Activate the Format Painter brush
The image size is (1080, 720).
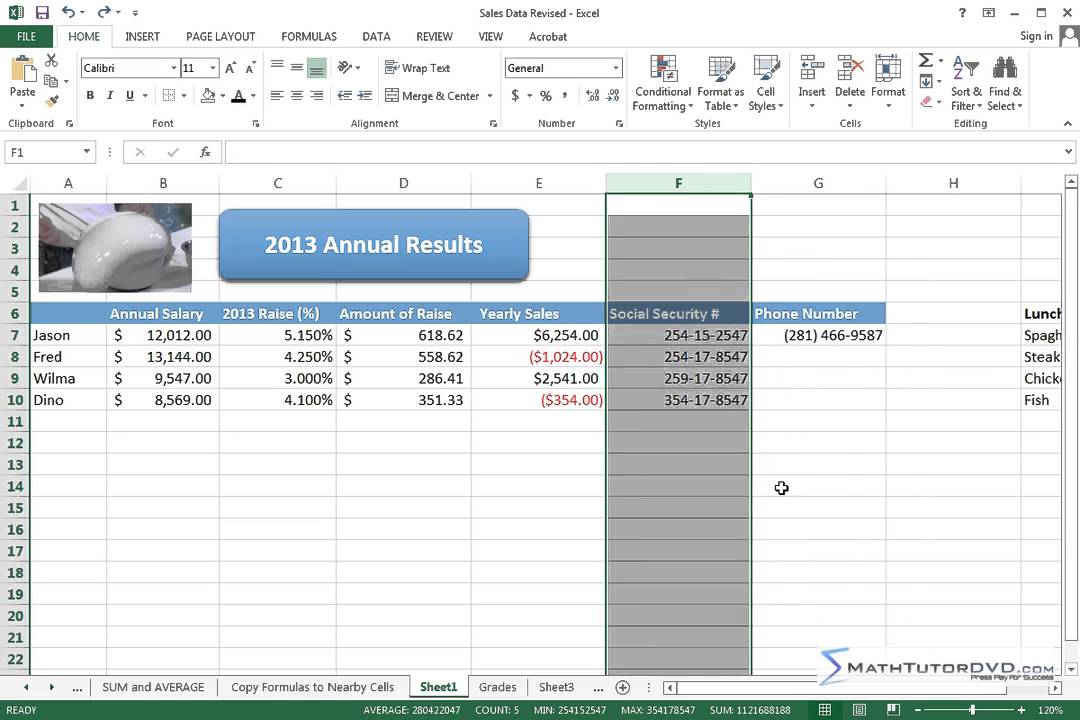52,101
